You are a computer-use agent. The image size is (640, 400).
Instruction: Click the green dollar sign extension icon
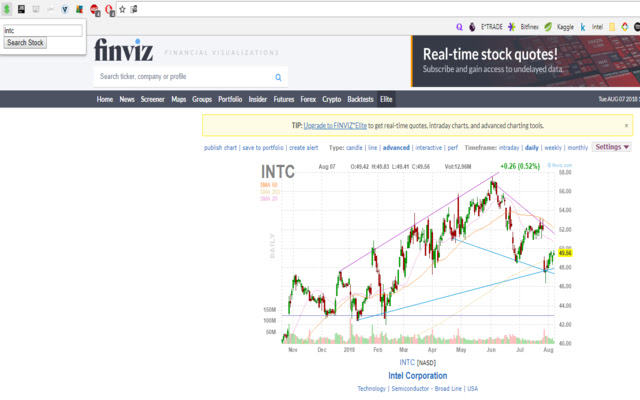(7, 9)
